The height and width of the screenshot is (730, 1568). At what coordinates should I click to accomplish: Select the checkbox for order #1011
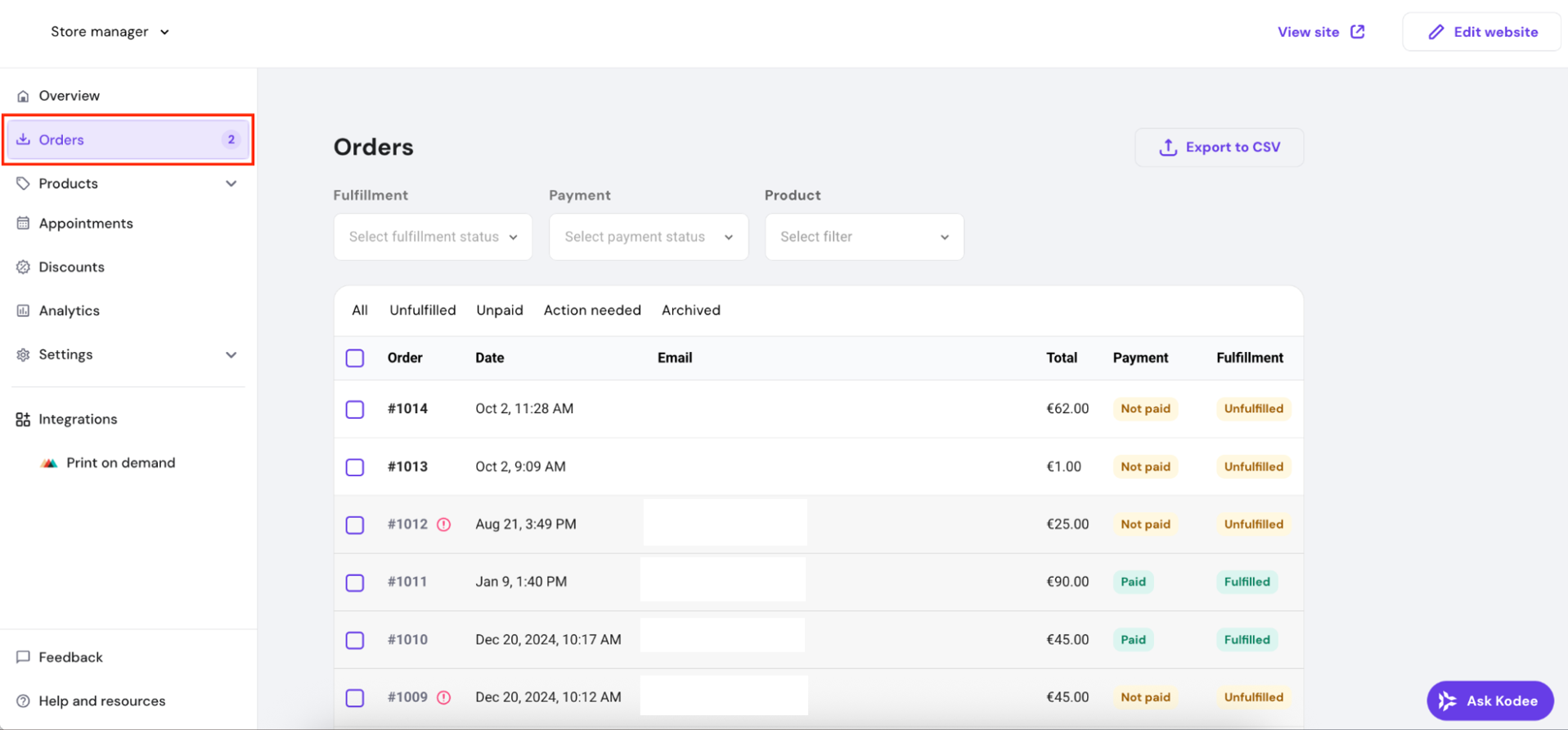[355, 583]
